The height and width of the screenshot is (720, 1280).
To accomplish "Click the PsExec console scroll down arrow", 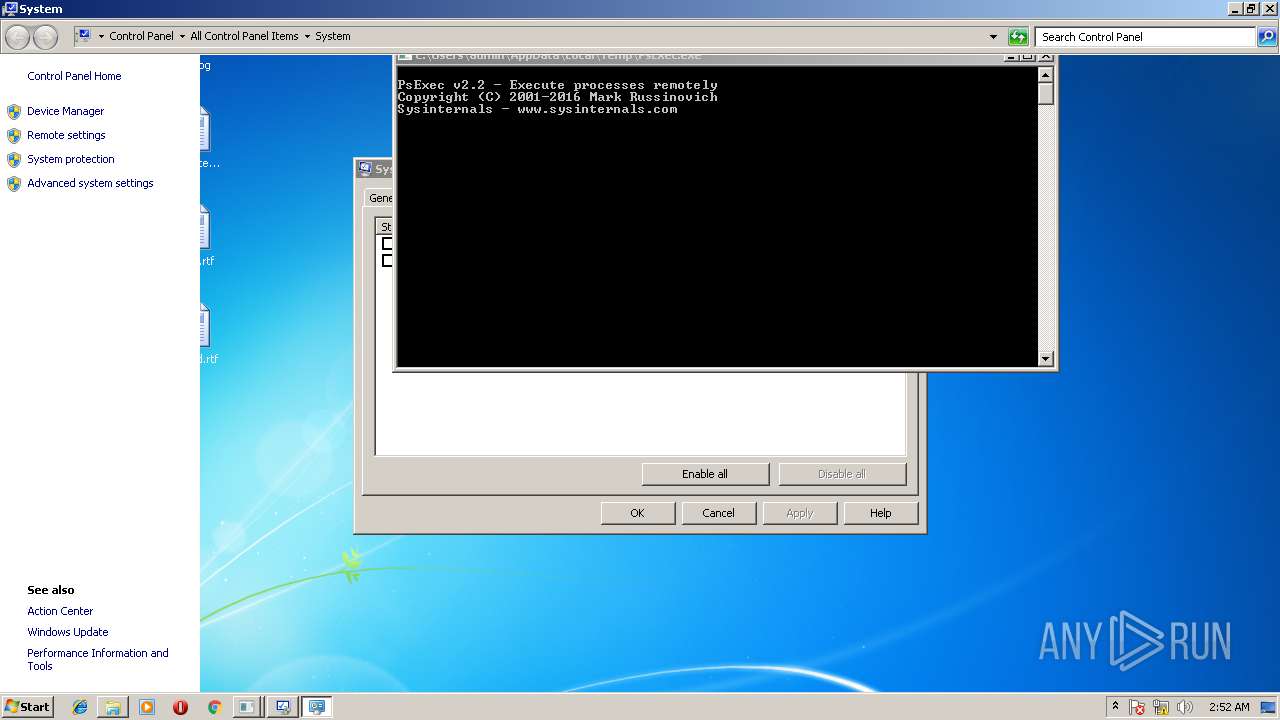I will 1046,359.
